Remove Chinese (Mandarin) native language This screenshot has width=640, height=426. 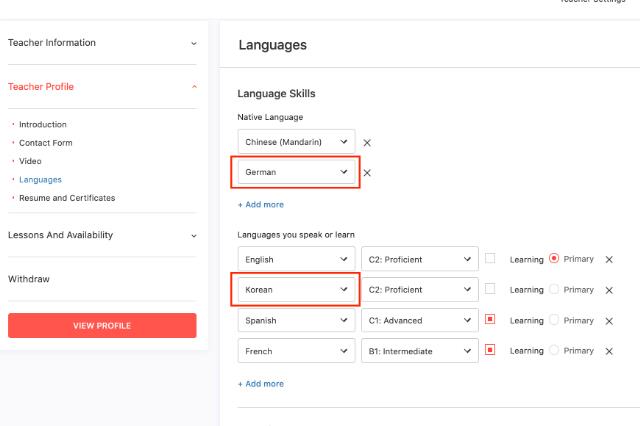367,142
